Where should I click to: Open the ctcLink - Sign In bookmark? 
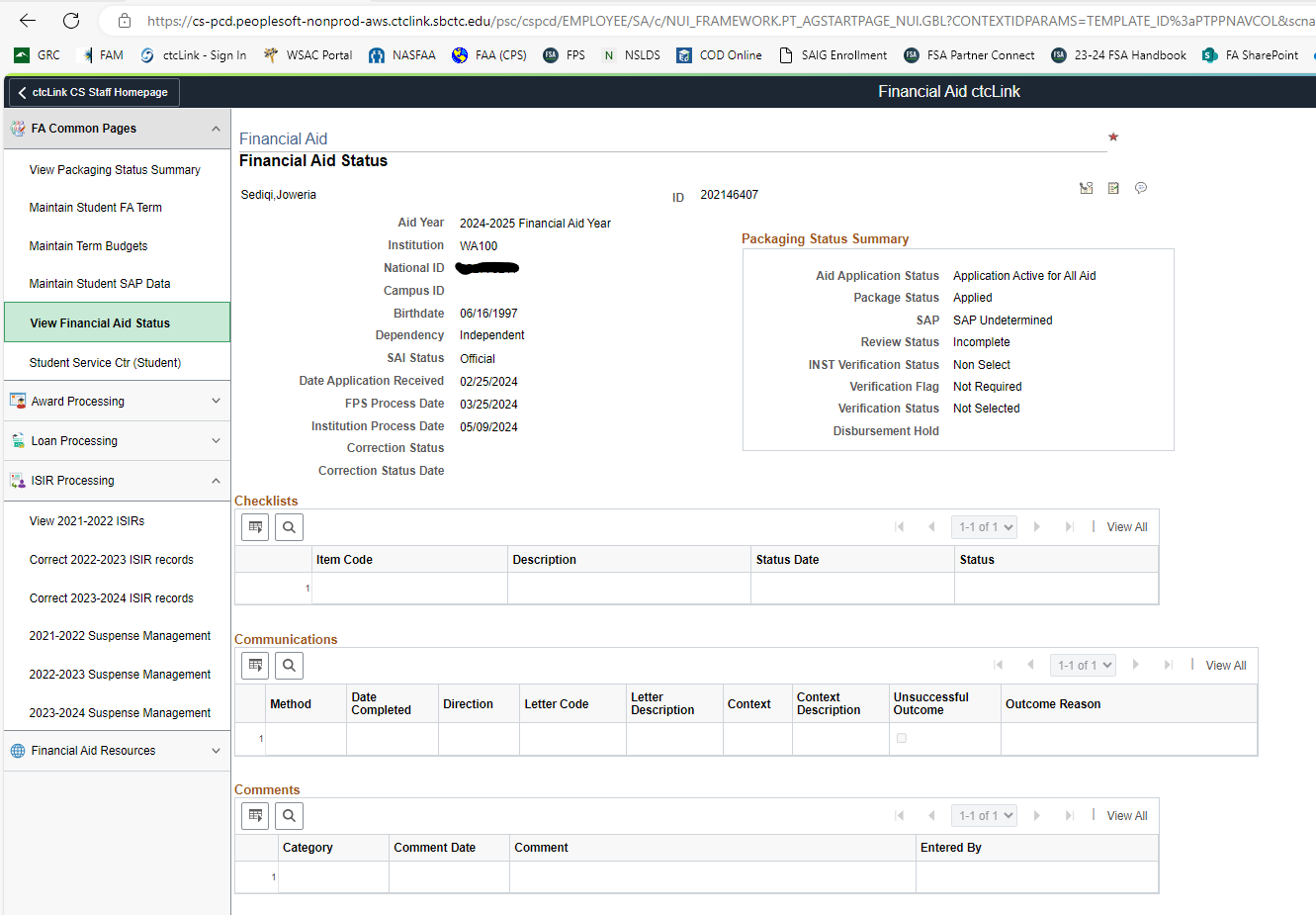pos(194,55)
